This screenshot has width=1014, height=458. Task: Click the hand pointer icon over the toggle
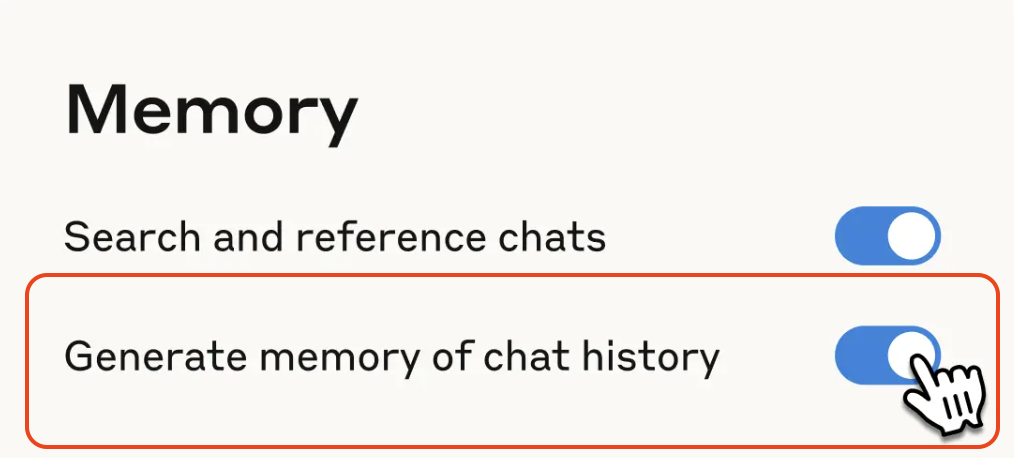pyautogui.click(x=944, y=395)
